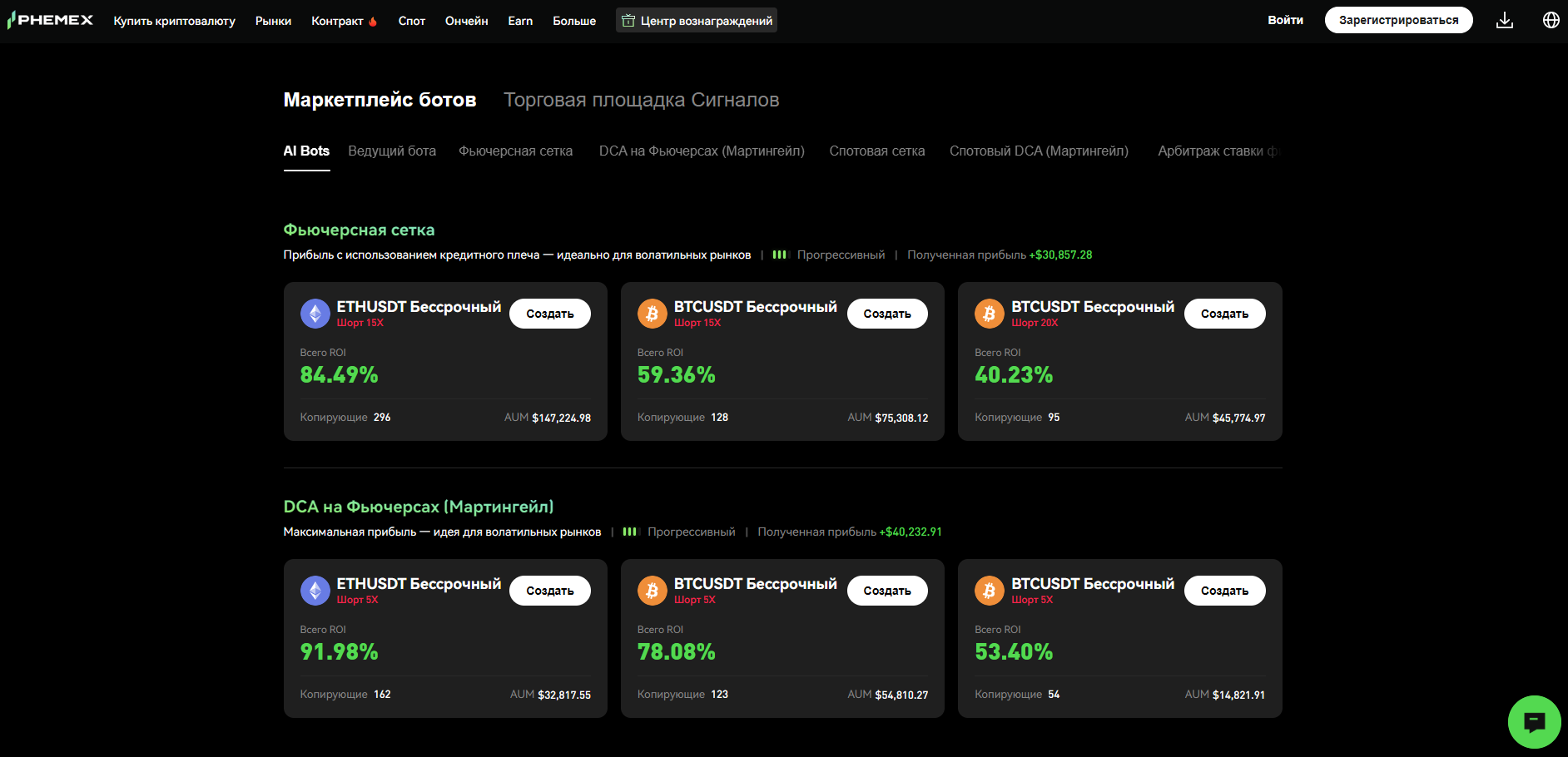Open the Rewards Center gift button
Image resolution: width=1568 pixels, height=757 pixels.
(697, 20)
